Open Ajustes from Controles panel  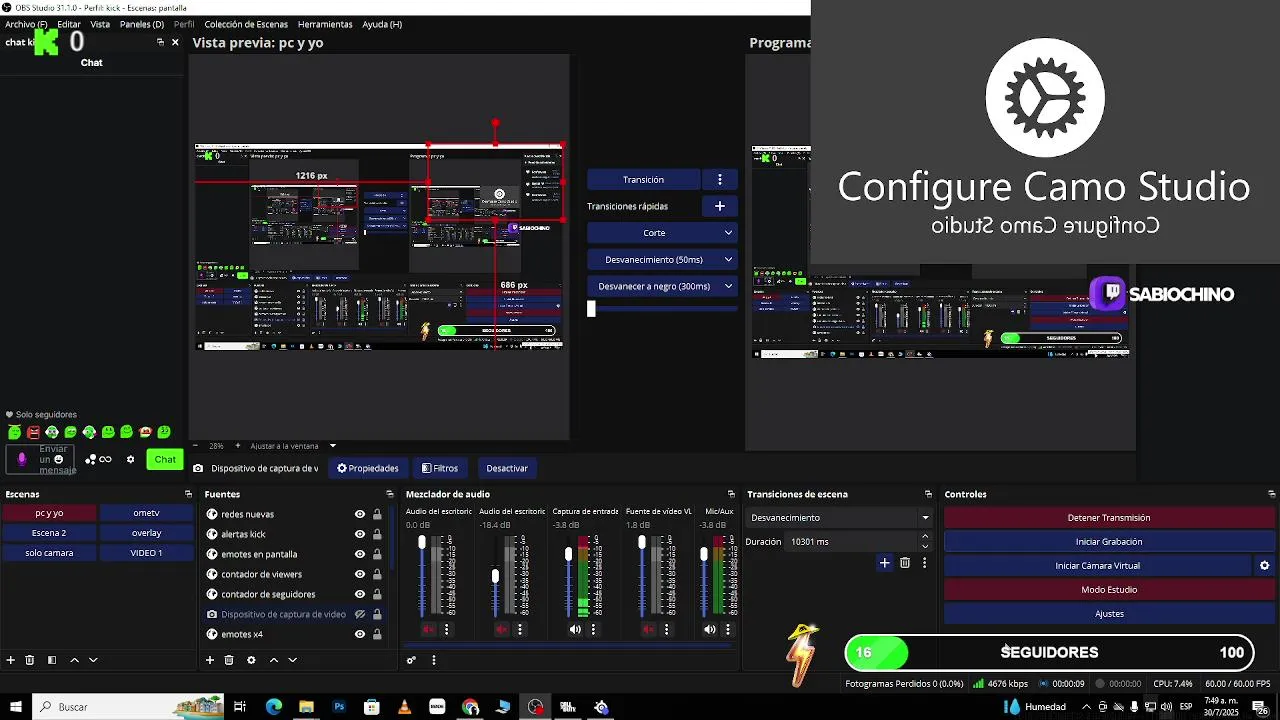1109,614
